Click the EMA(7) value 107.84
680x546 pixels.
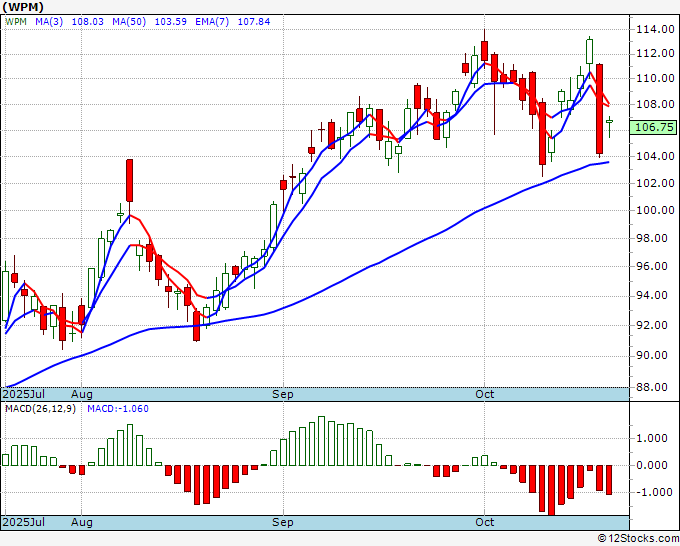click(254, 22)
